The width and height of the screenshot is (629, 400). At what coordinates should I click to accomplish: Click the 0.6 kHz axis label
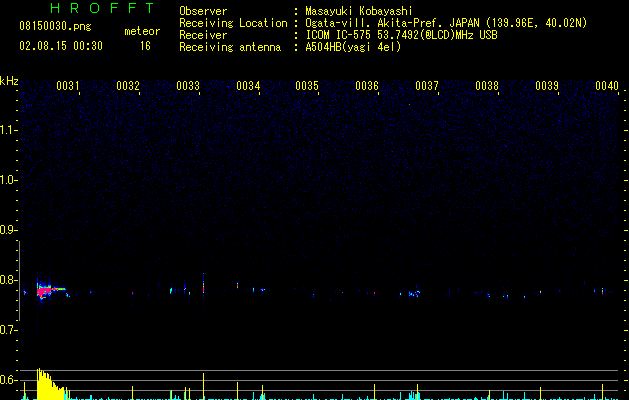(x=9, y=380)
